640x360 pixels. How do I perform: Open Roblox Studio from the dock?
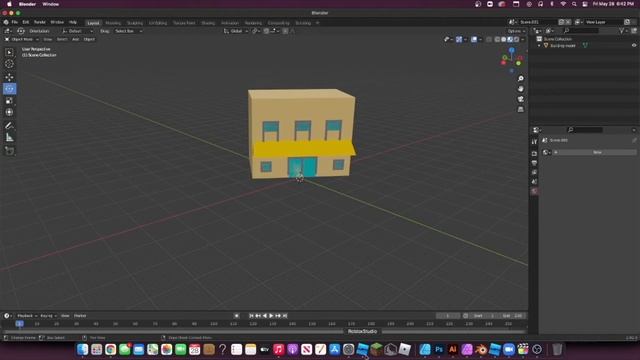click(x=362, y=349)
